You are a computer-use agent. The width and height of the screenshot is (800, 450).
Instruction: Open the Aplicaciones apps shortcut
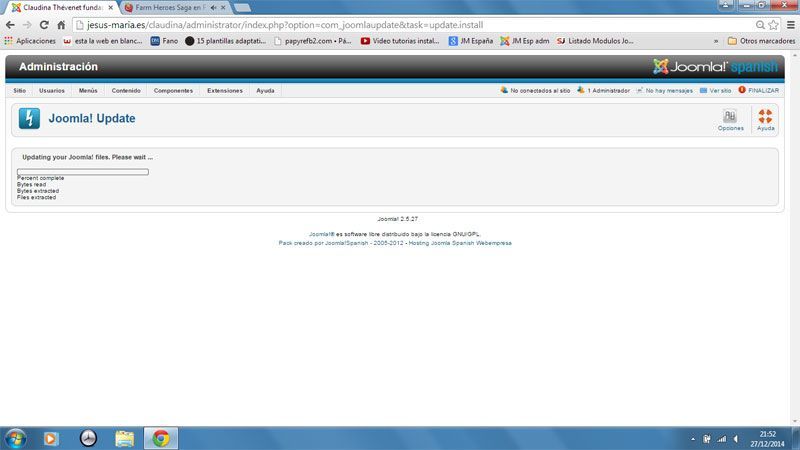(30, 41)
